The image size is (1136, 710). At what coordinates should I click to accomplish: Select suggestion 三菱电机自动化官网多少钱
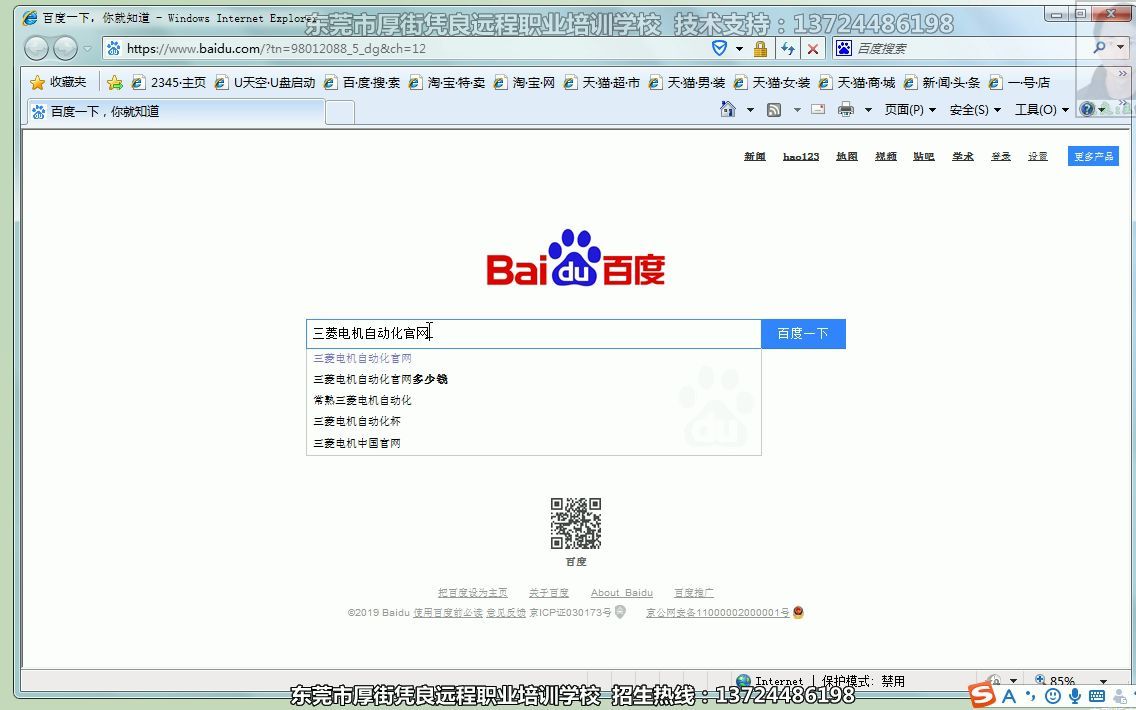(x=534, y=379)
